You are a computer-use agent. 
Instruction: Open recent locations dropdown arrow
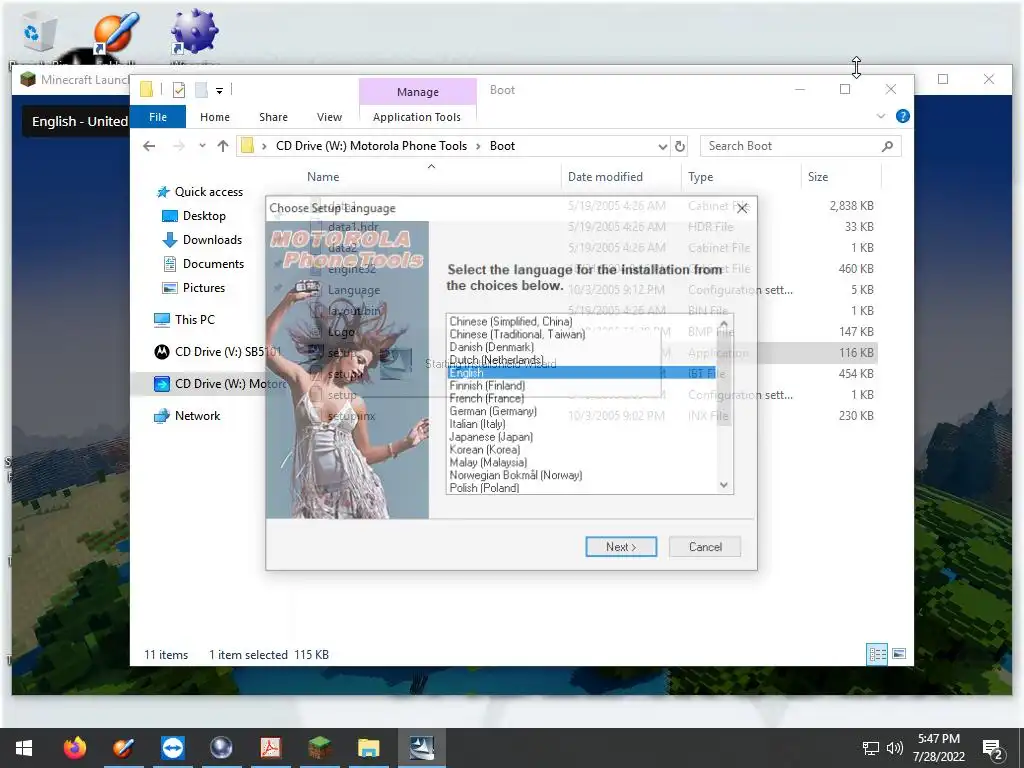click(x=202, y=146)
